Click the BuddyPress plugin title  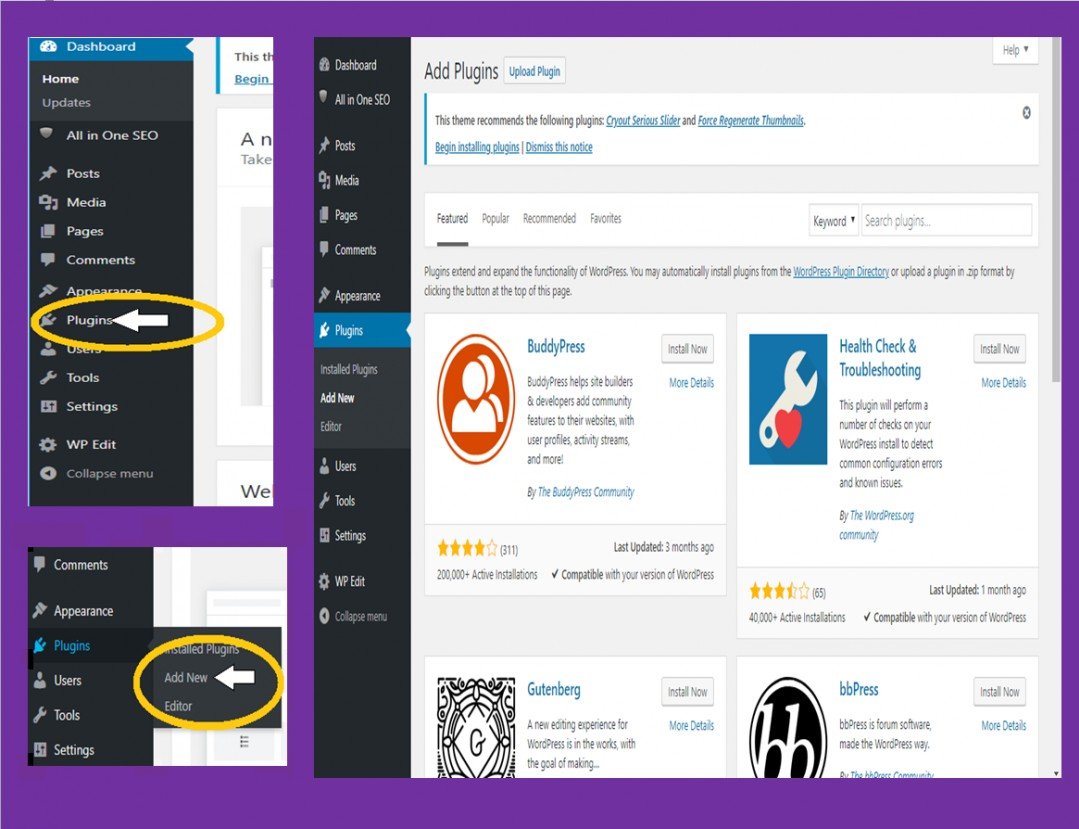pos(556,346)
